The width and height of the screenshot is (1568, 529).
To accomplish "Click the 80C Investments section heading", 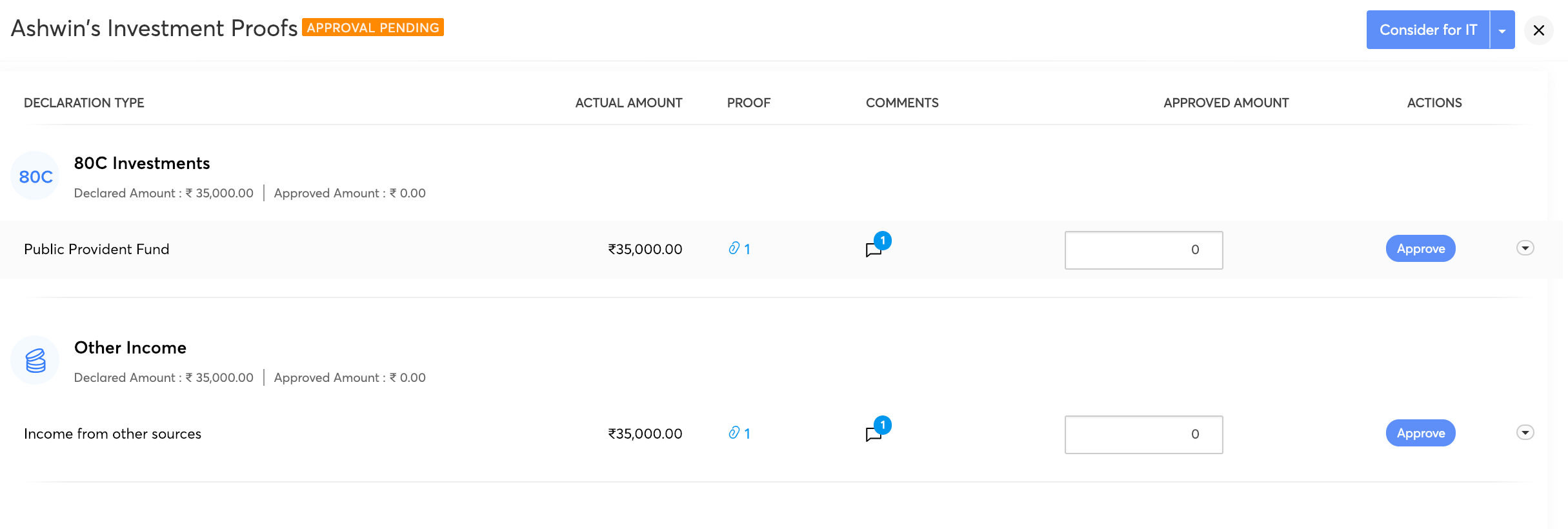I will (142, 164).
